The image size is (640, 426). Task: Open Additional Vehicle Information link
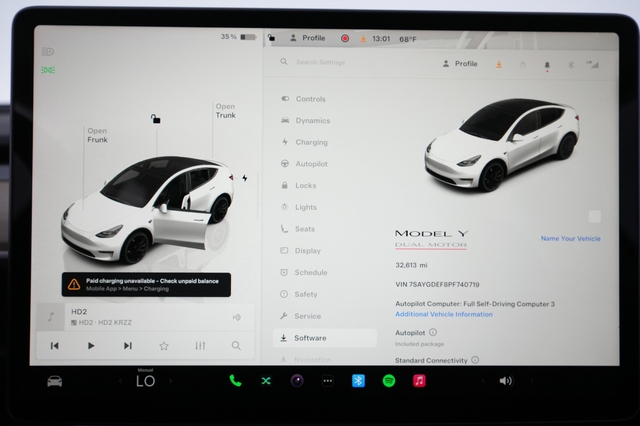444,314
